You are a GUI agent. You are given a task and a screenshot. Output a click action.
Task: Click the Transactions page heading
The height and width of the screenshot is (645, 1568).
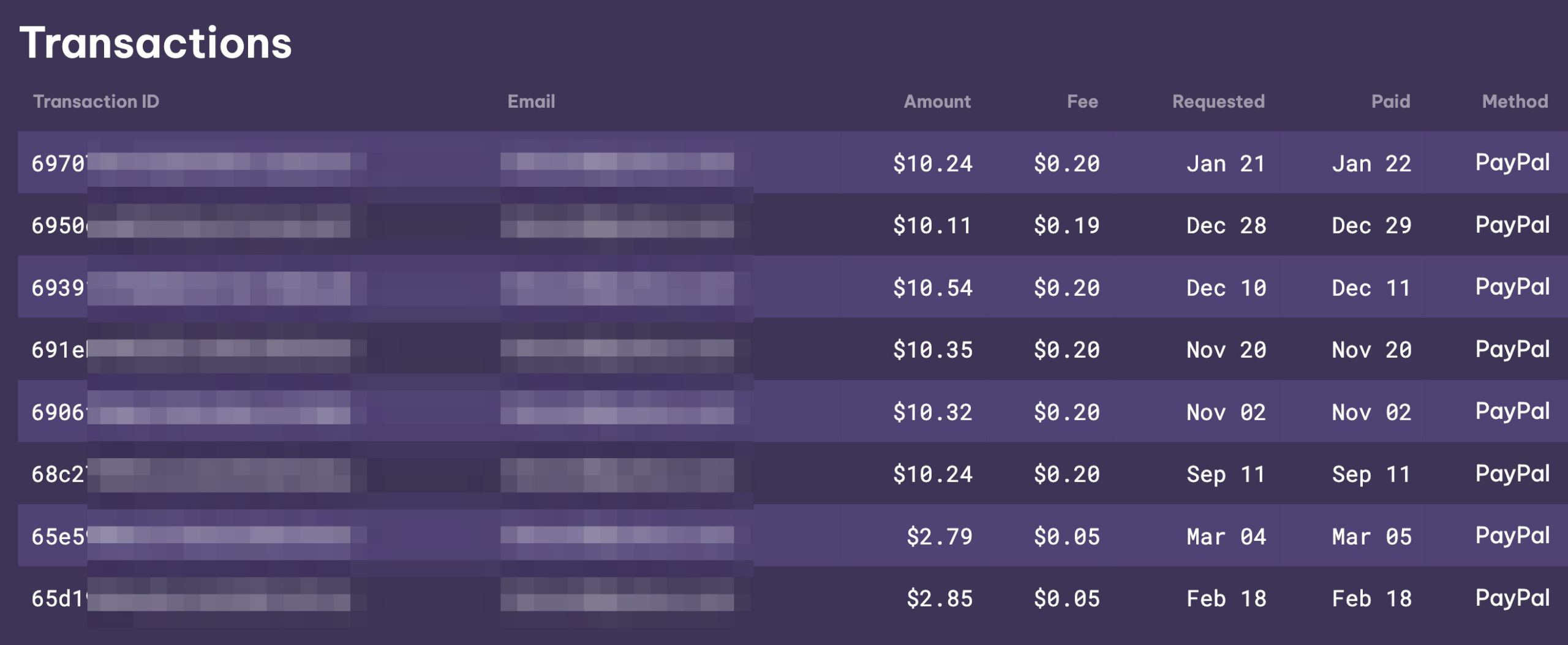coord(156,43)
